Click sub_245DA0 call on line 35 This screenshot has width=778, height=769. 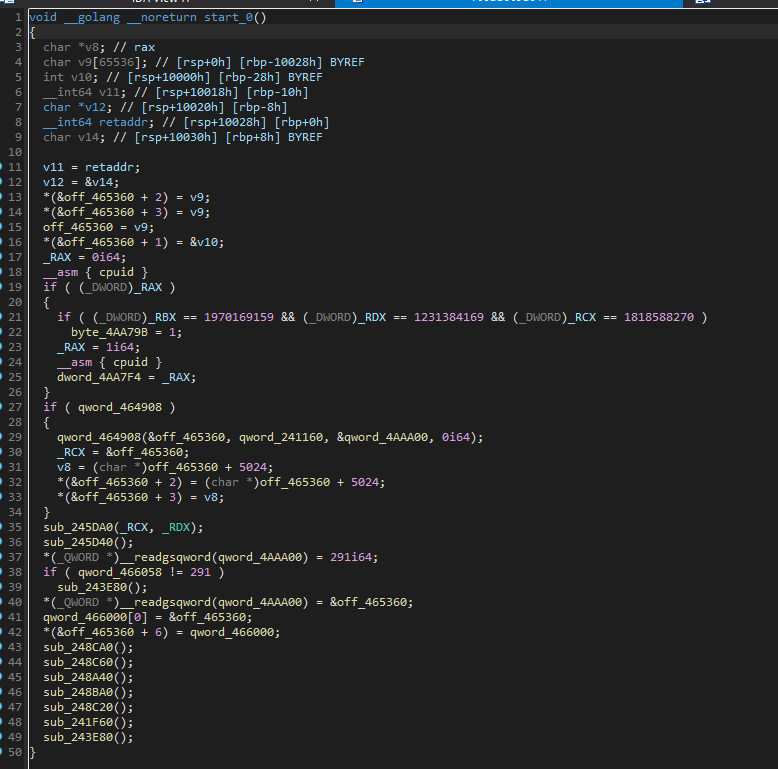pos(78,527)
